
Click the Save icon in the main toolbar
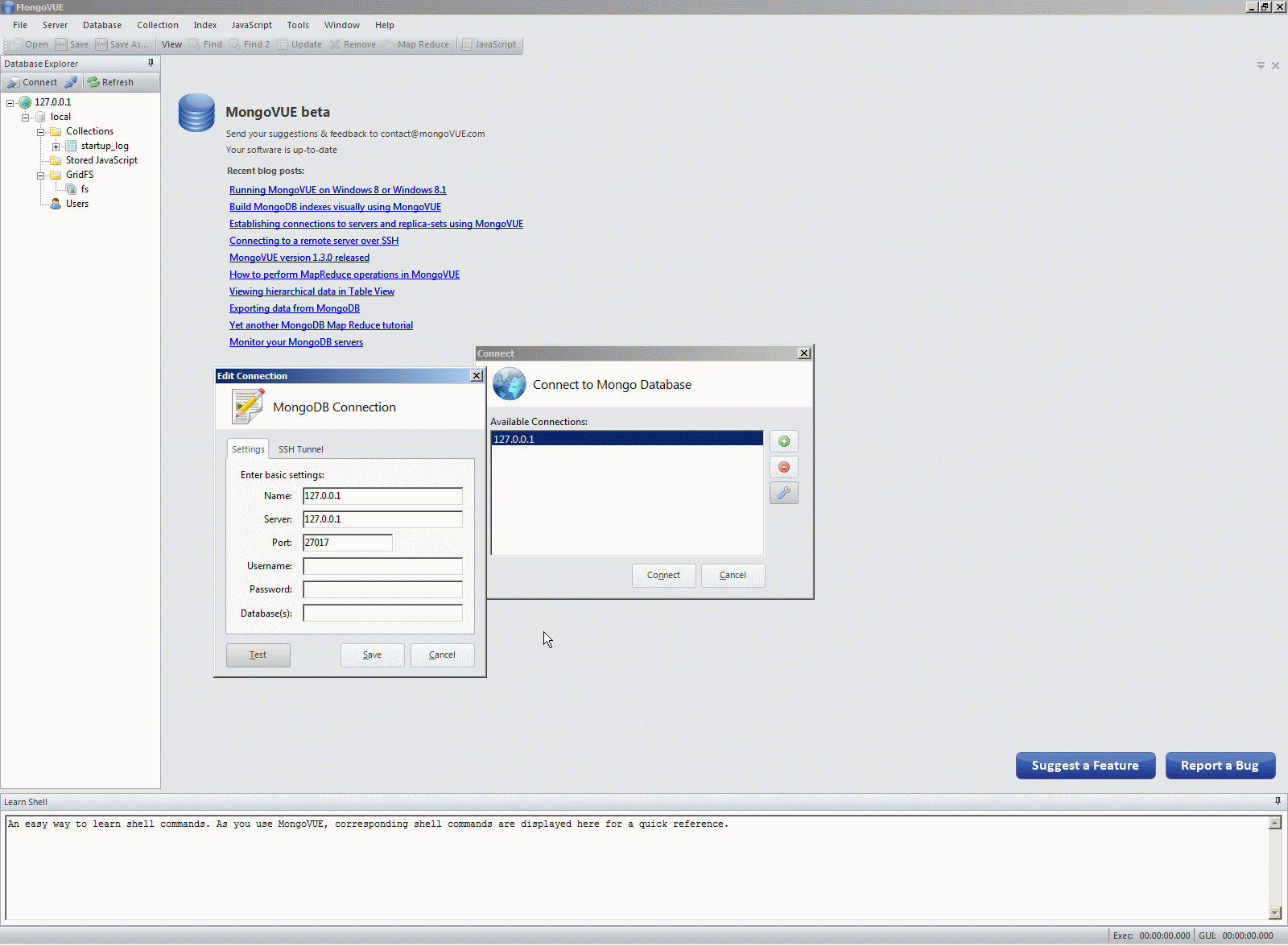coord(61,44)
